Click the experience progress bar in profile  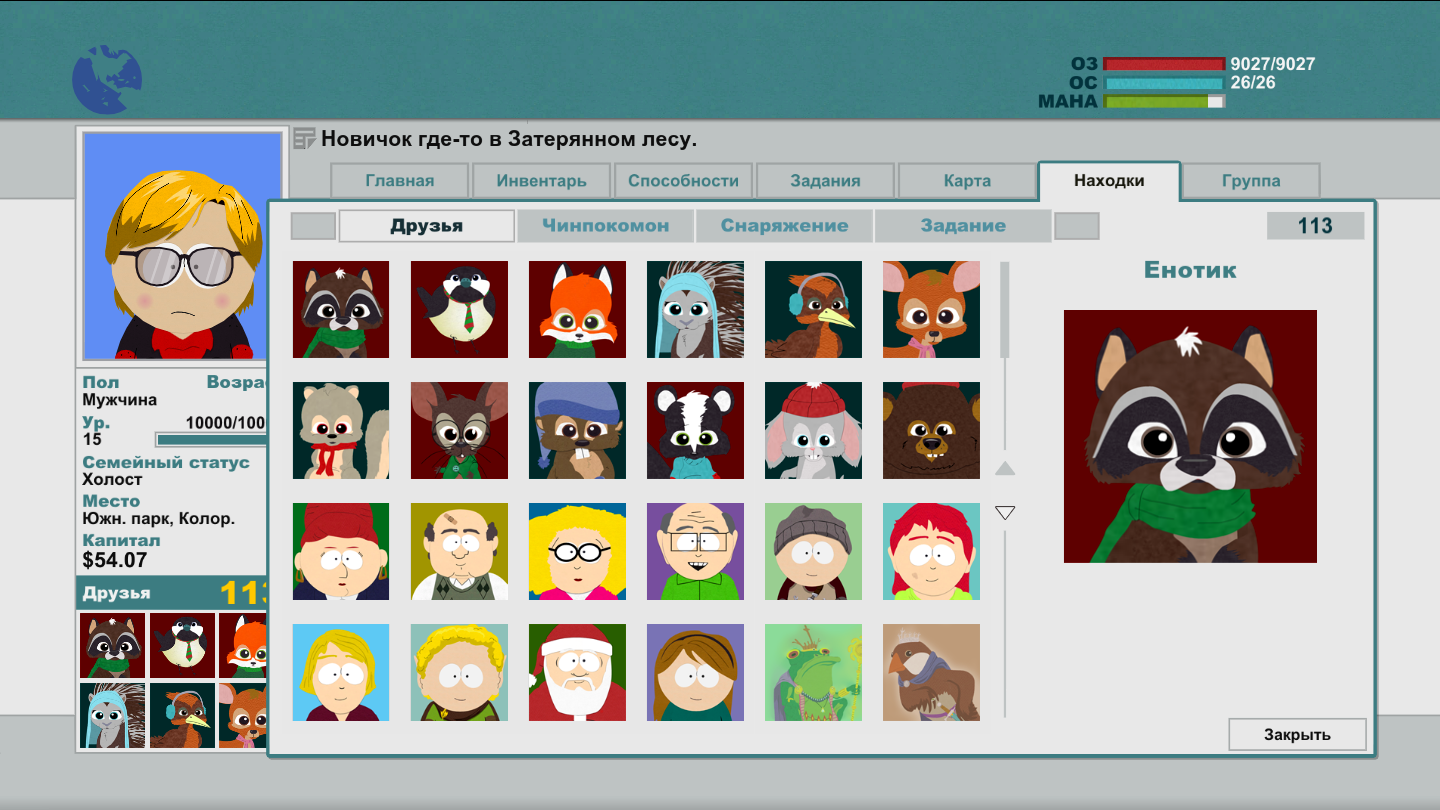coord(212,440)
